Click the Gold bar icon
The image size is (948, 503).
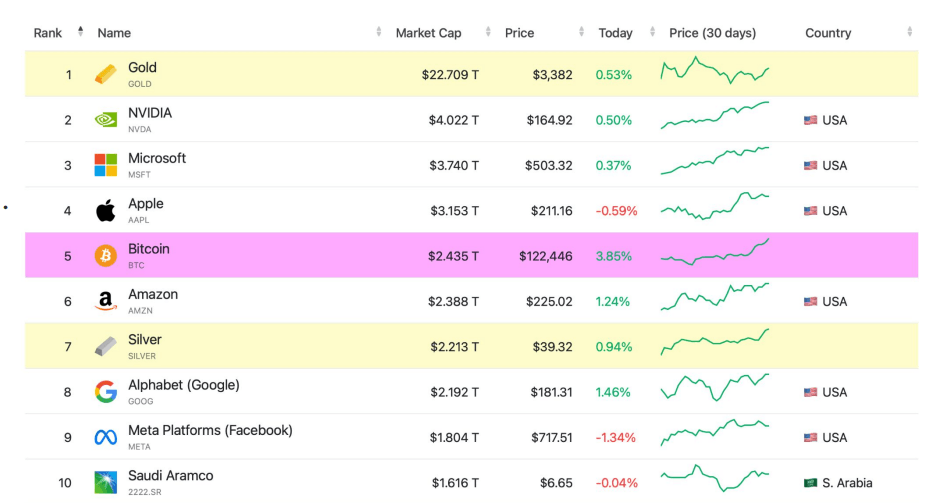(x=105, y=75)
